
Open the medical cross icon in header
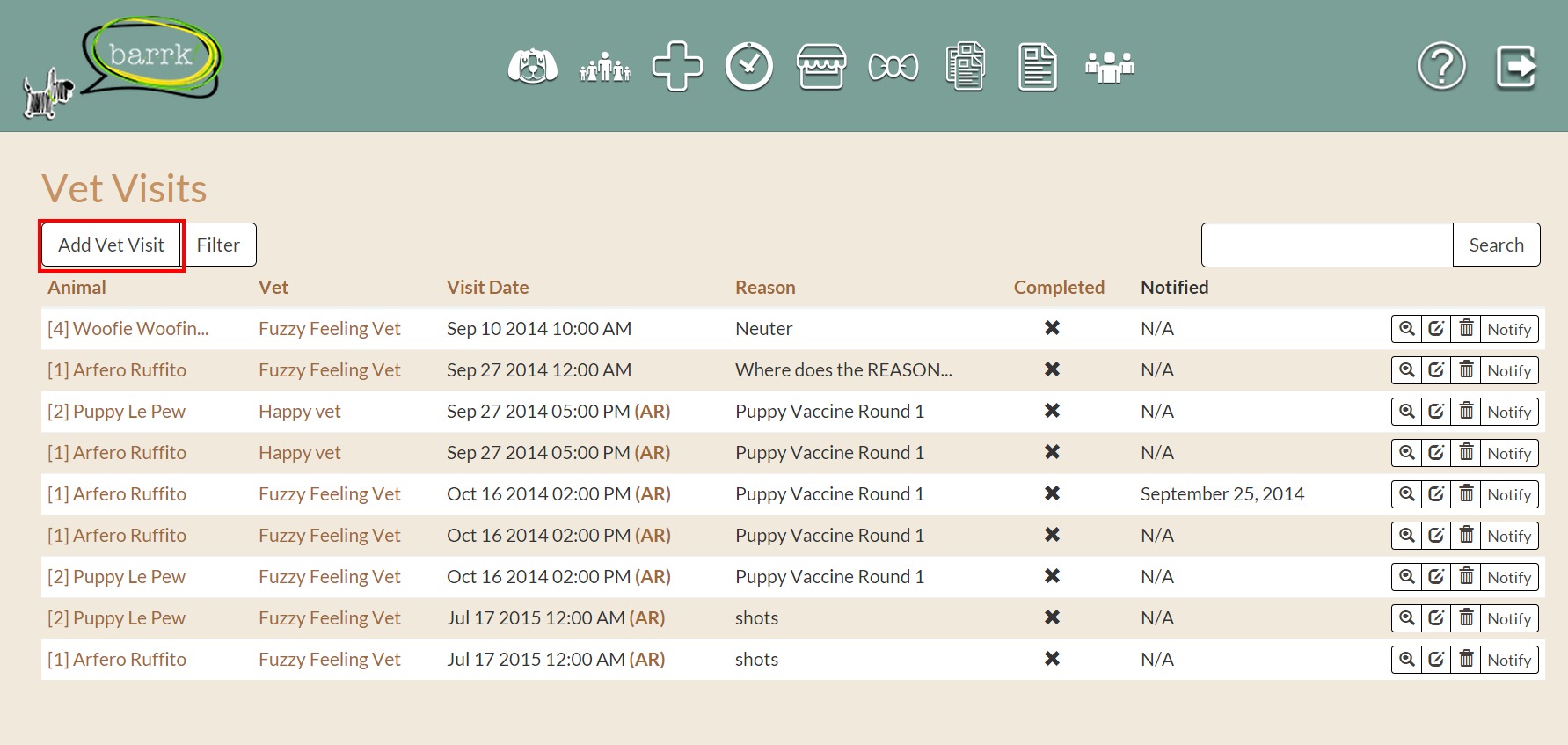point(677,66)
